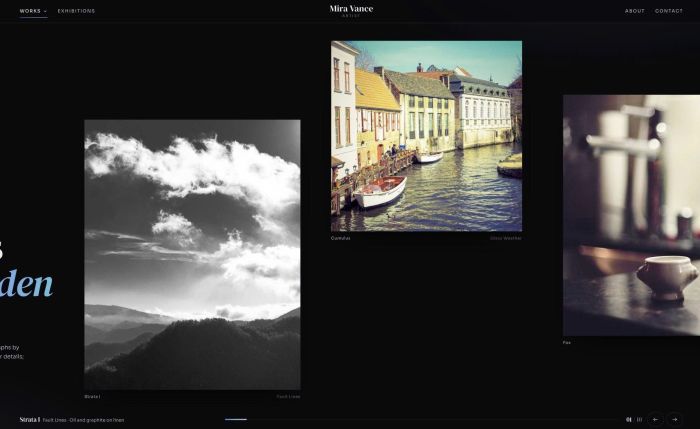Click the Mira Vance site logo
700x429 pixels.
351,10
